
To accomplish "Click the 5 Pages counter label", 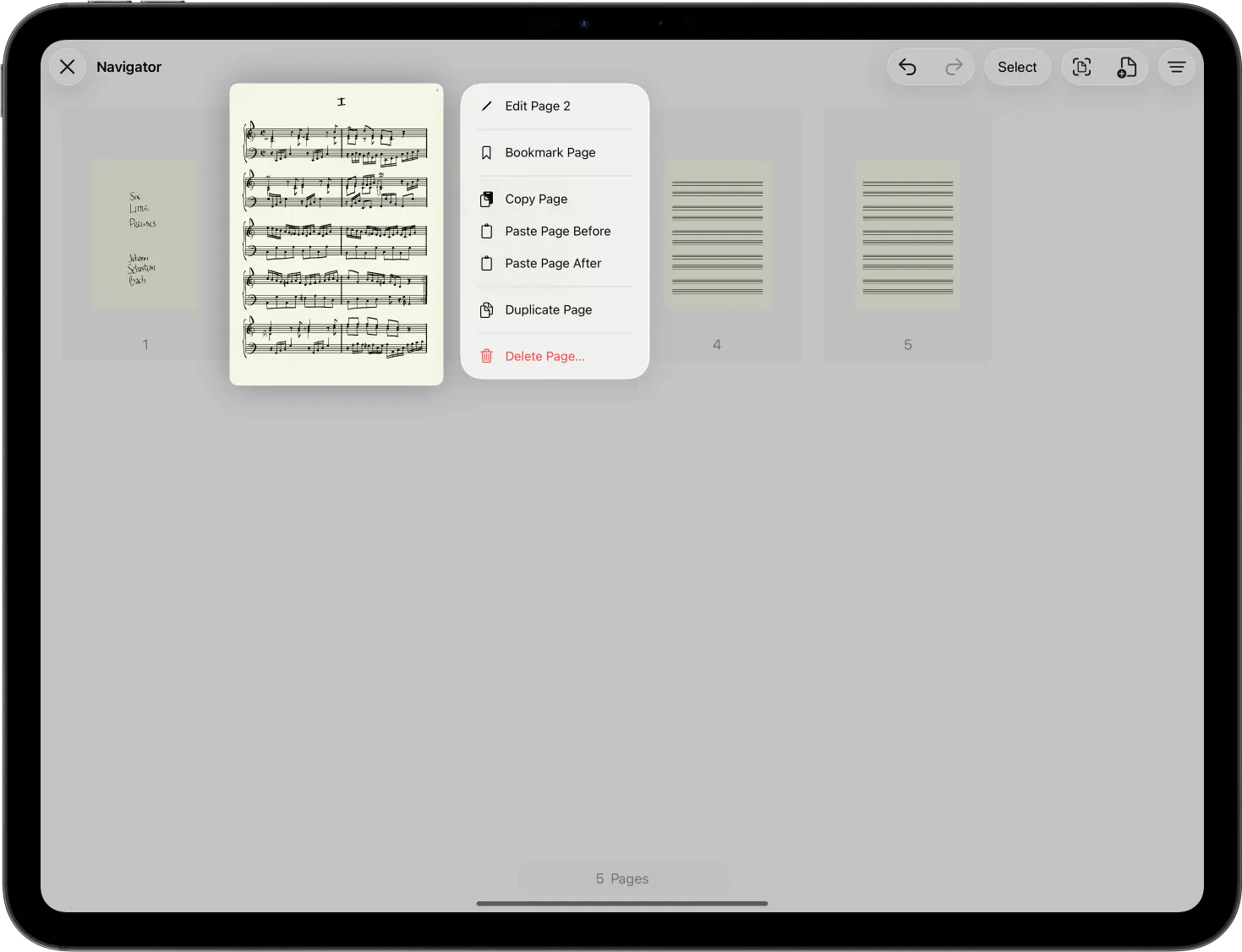I will click(x=622, y=878).
